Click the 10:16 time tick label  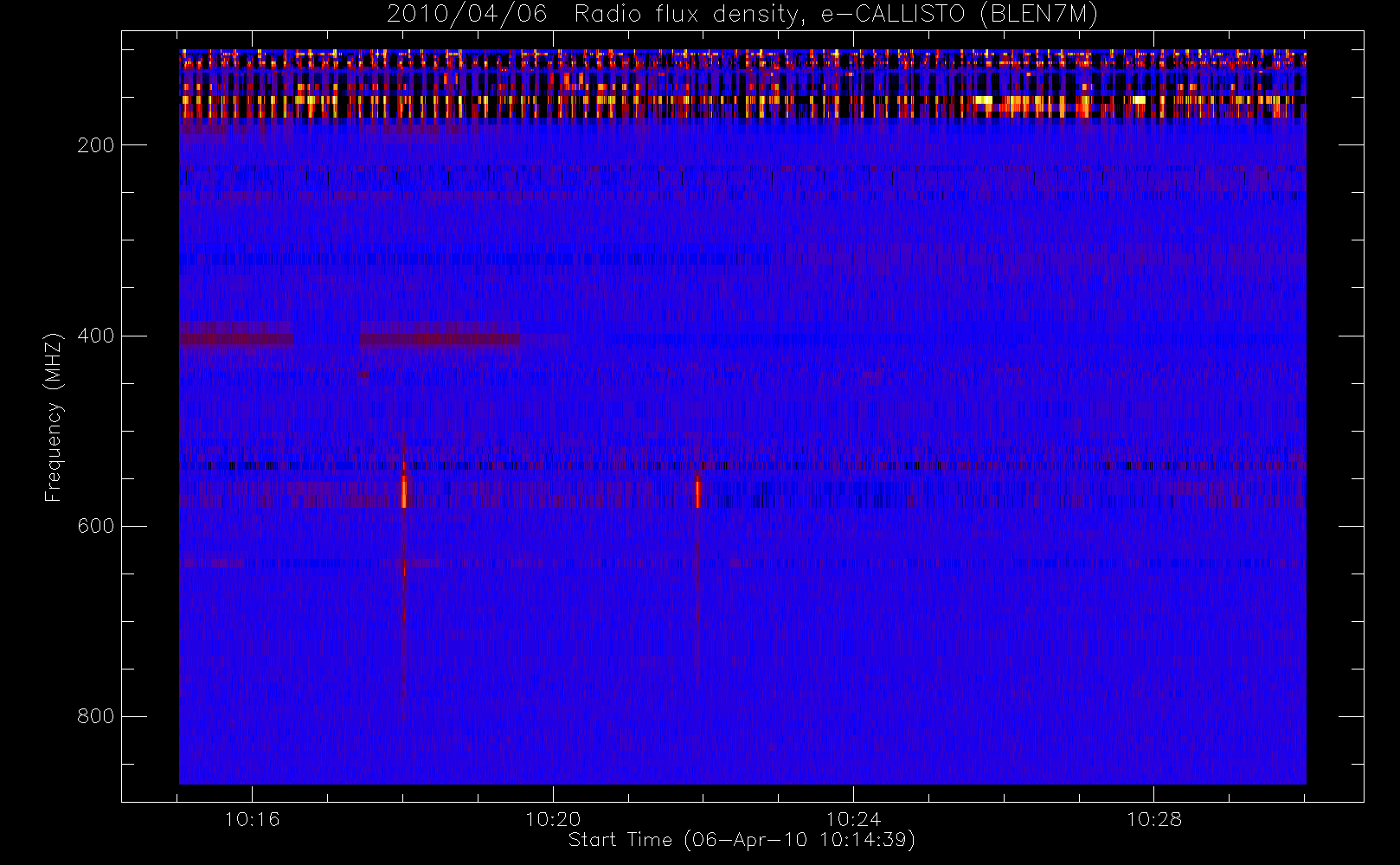point(253,819)
